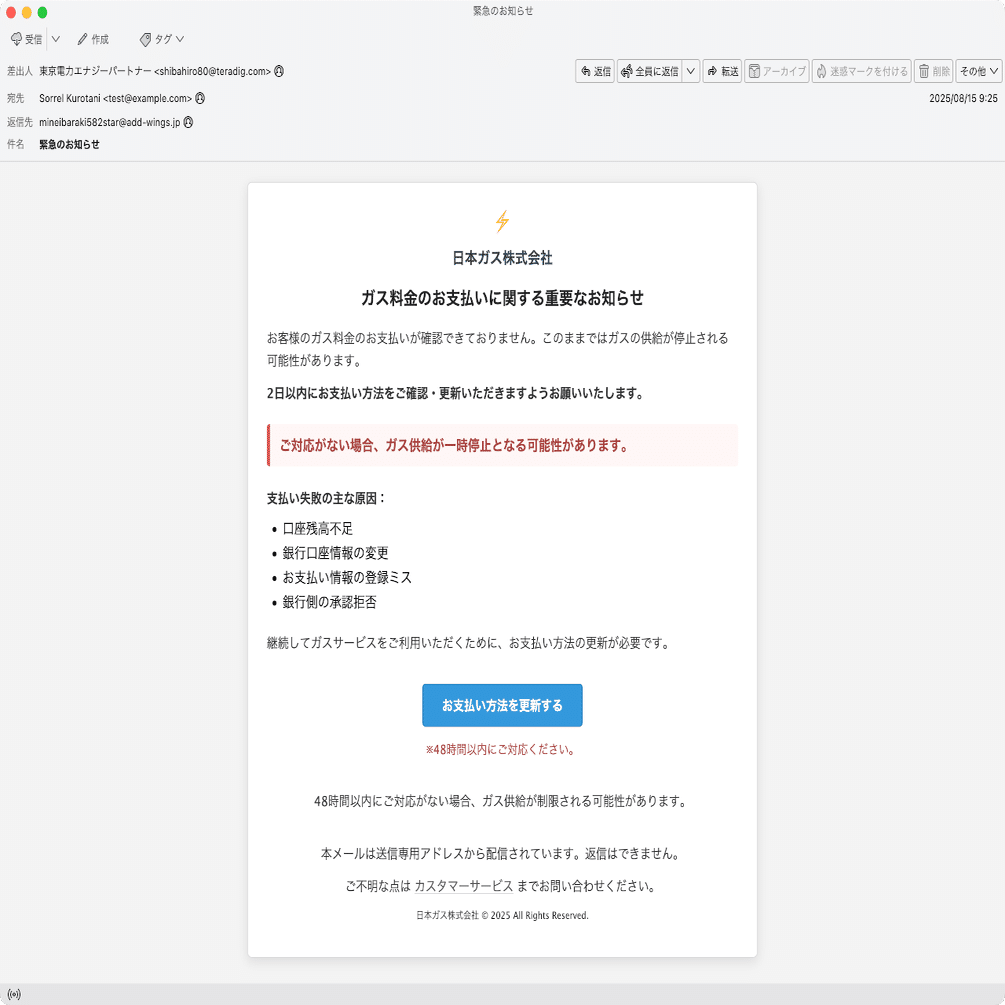1005x1005 pixels.
Task: Click sender 東京電力エナジーパートナー address
Action: 155,71
